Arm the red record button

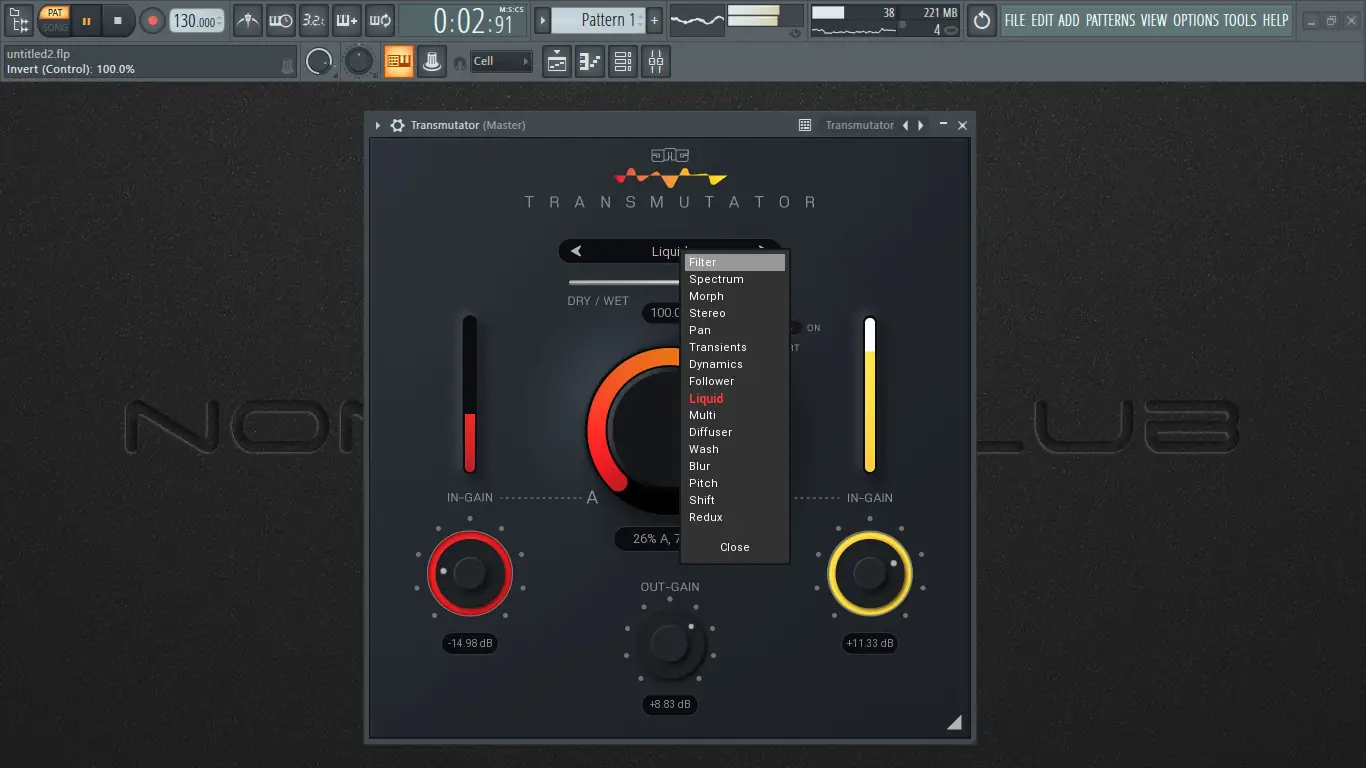click(x=152, y=20)
